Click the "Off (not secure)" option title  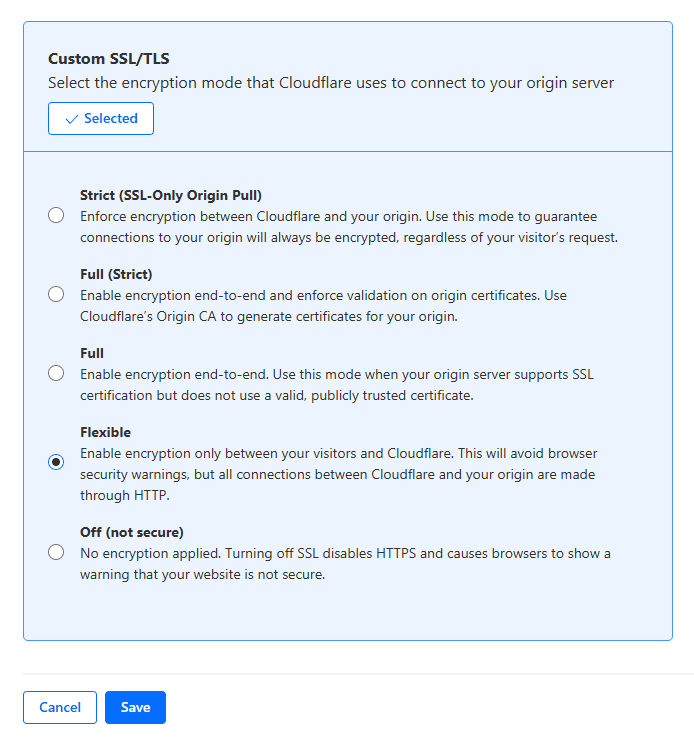131,532
